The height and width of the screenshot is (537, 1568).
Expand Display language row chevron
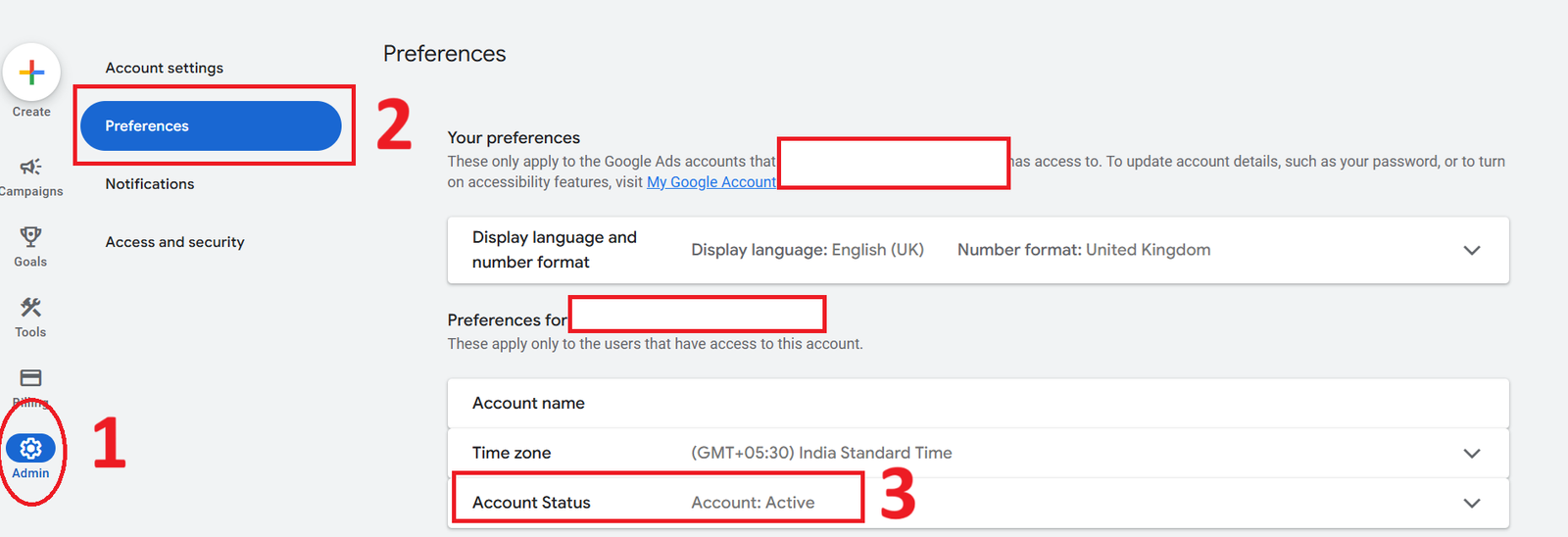click(1471, 250)
